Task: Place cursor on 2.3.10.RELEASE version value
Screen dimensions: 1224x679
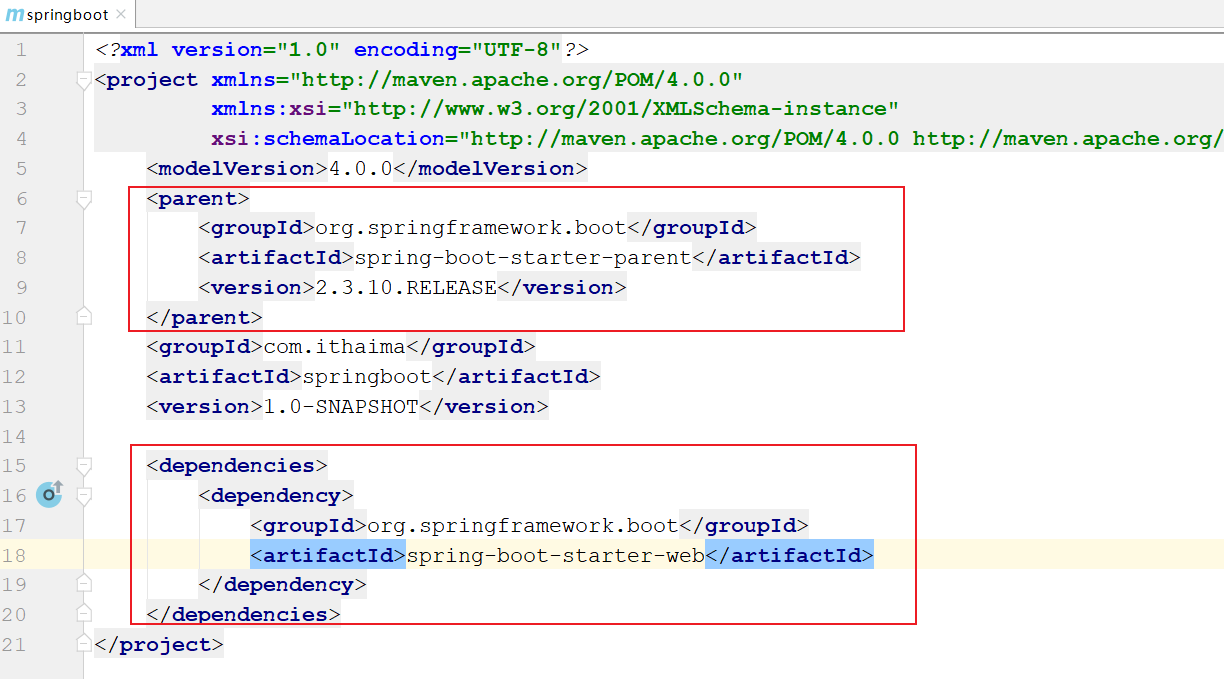Action: pyautogui.click(x=406, y=288)
